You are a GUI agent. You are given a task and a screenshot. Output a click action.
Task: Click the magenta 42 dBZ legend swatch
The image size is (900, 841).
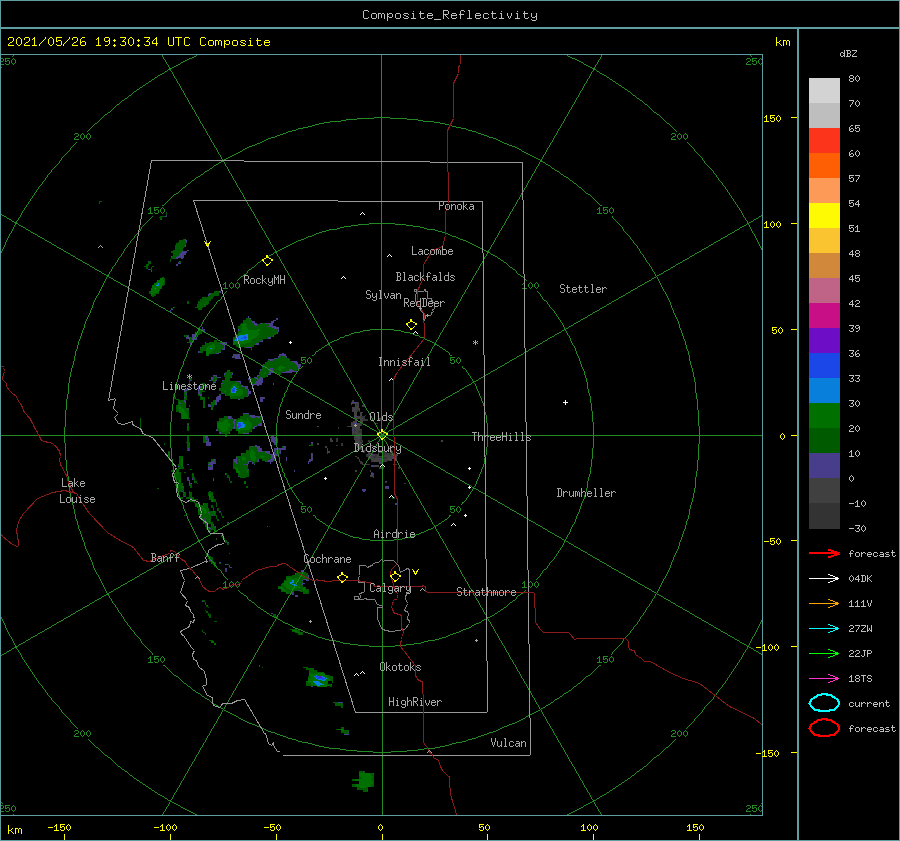(x=824, y=315)
